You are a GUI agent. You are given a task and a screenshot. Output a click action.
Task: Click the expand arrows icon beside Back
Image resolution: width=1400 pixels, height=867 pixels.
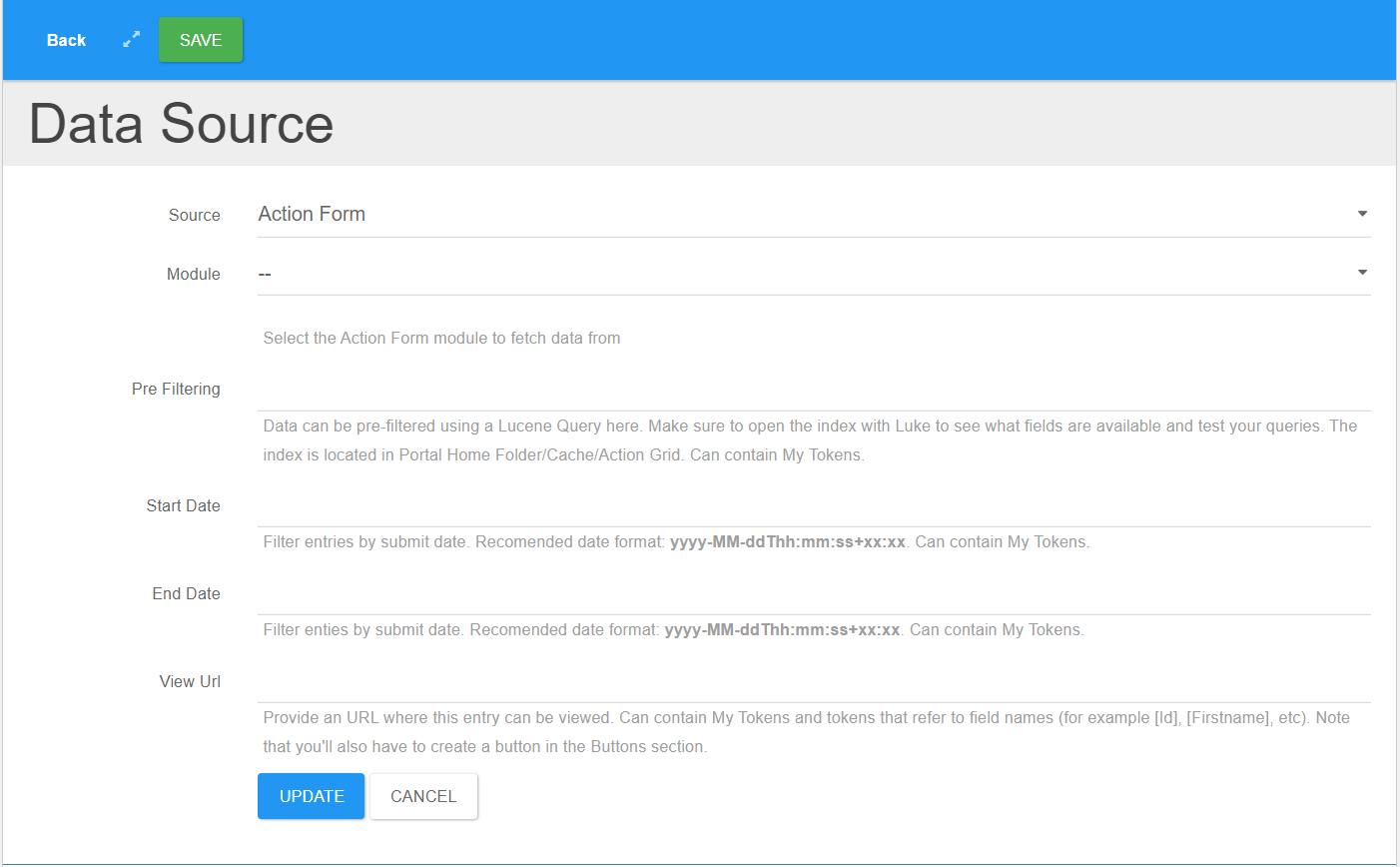pyautogui.click(x=131, y=40)
